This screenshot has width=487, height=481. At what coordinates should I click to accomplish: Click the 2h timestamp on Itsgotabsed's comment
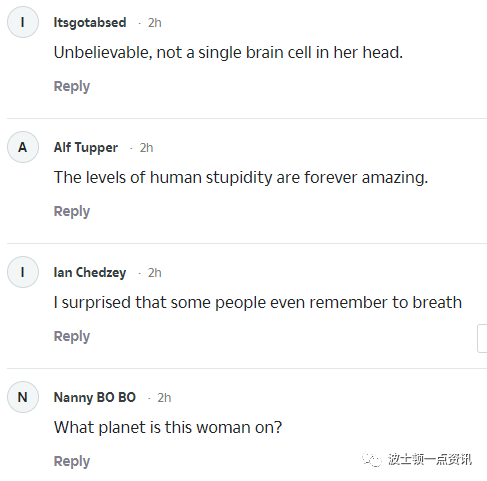tap(155, 23)
